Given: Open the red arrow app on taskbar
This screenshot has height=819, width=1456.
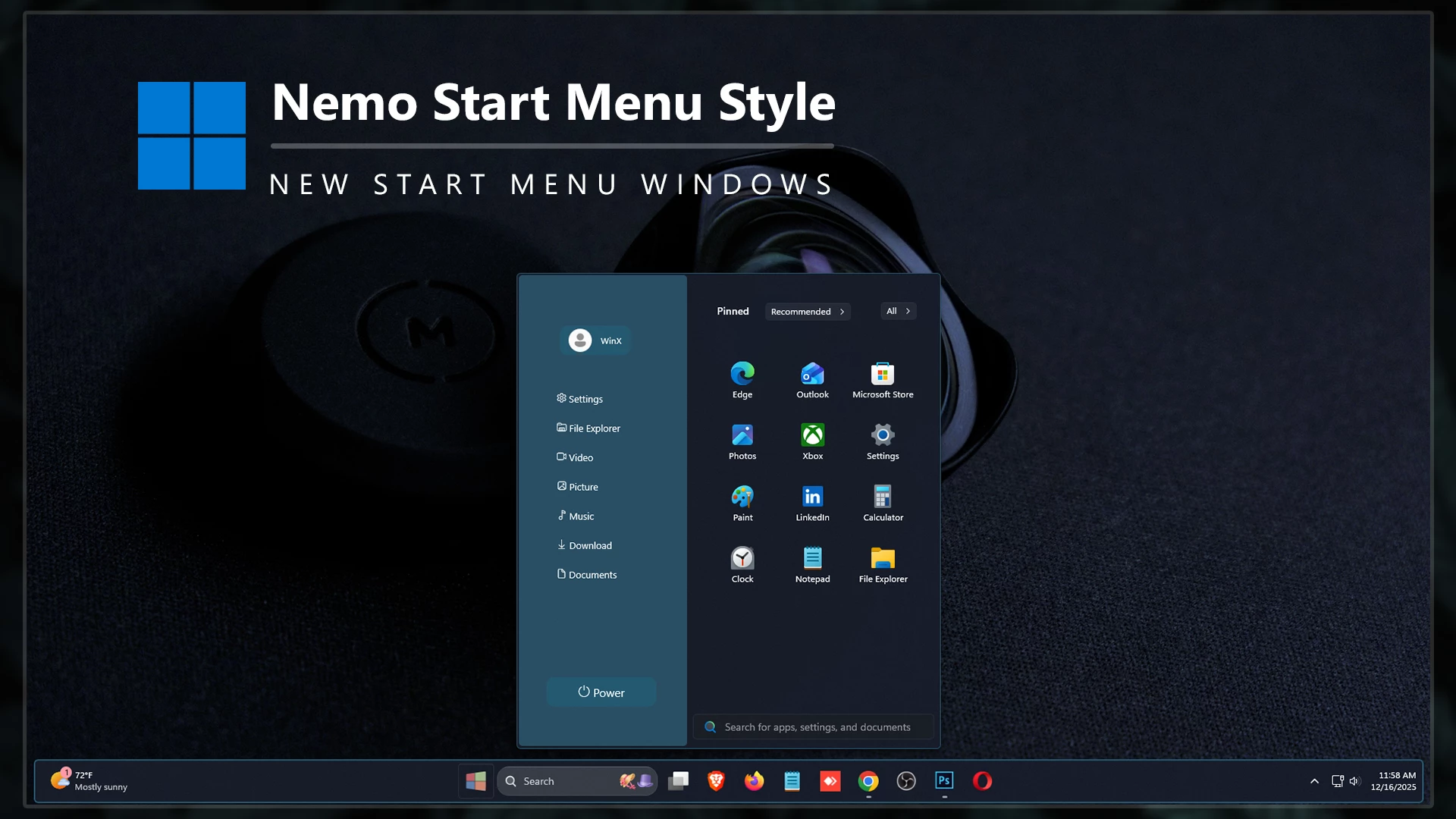Looking at the screenshot, I should tap(830, 781).
